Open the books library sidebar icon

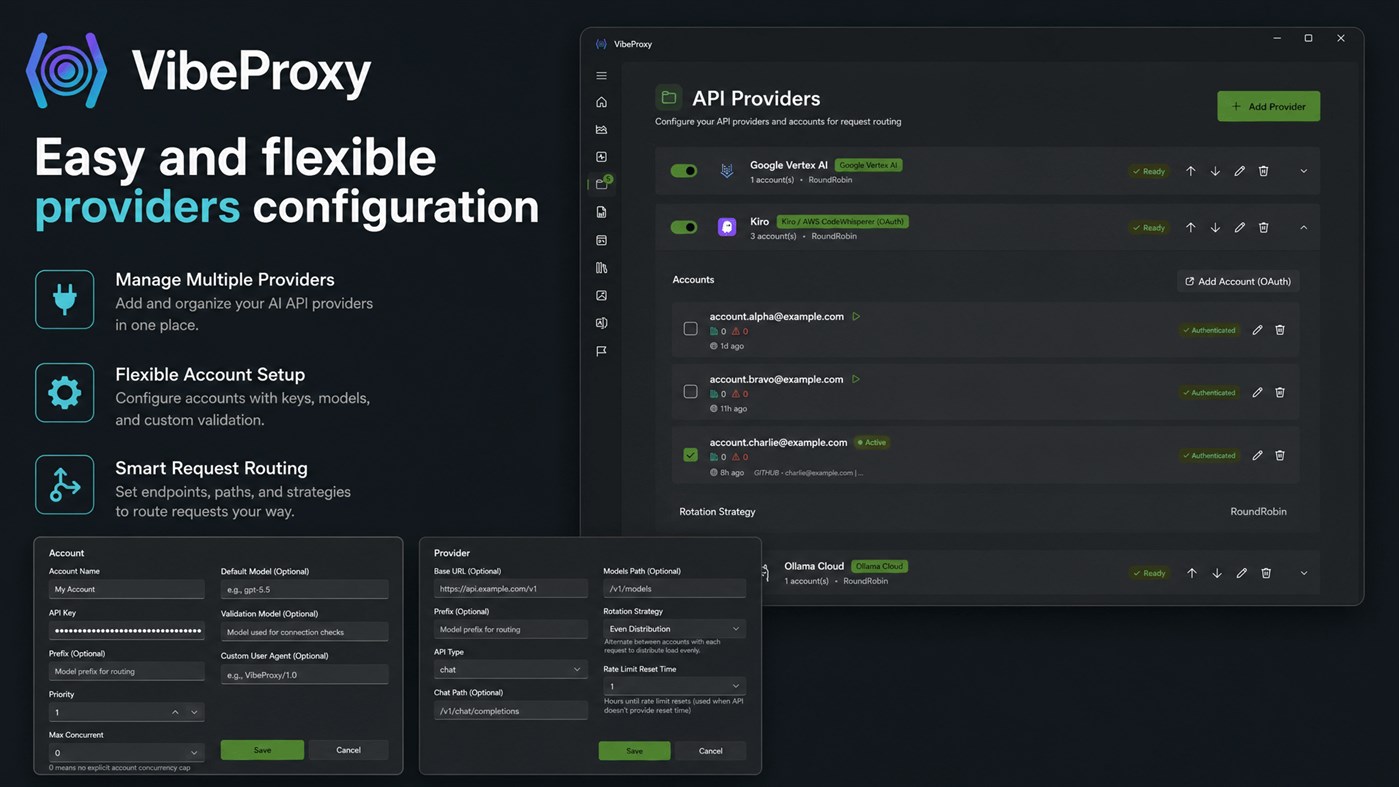601,268
